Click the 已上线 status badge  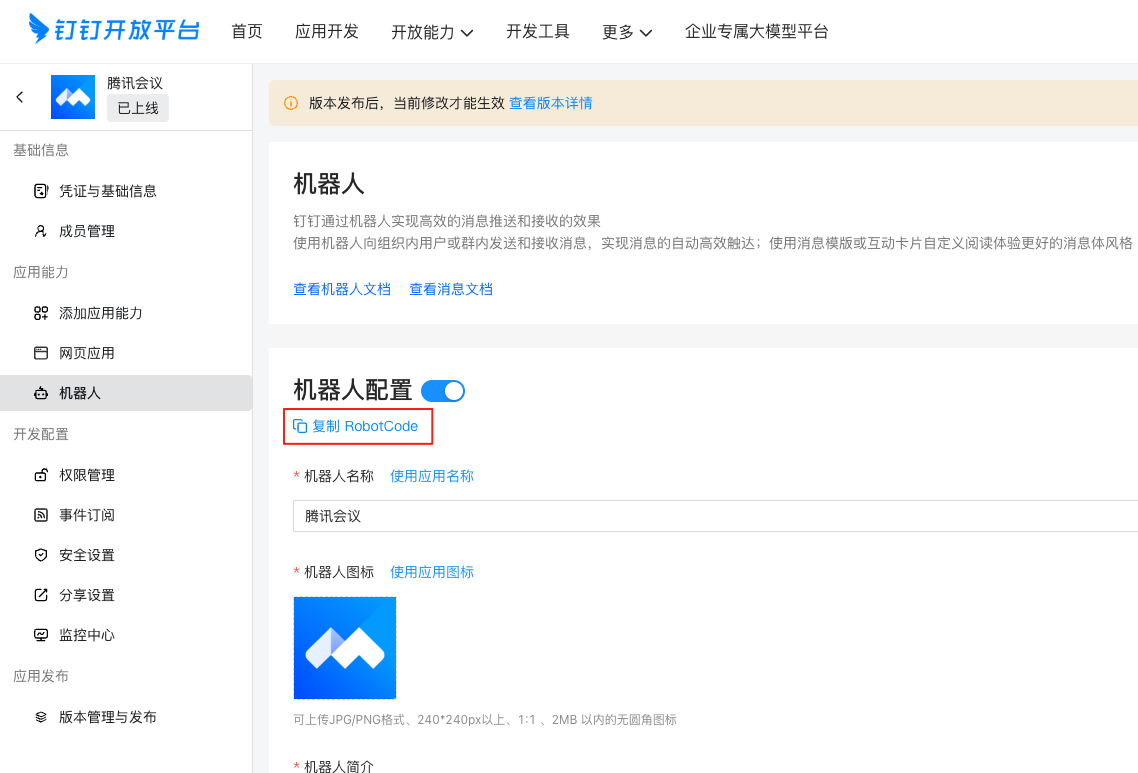[138, 107]
